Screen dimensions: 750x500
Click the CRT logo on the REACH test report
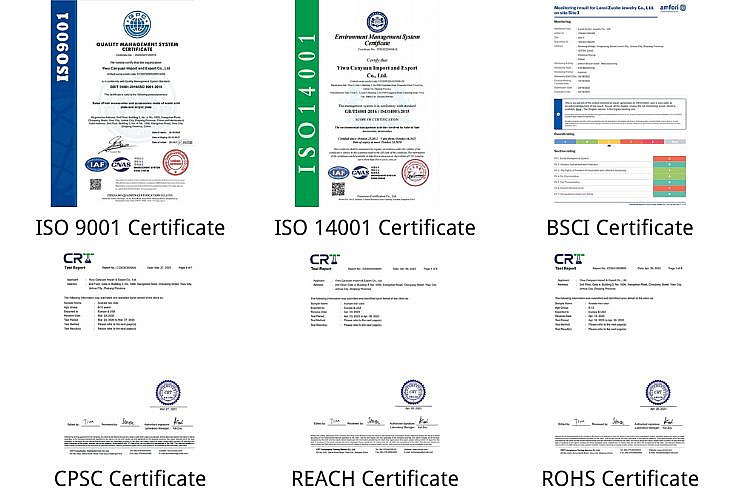325,260
